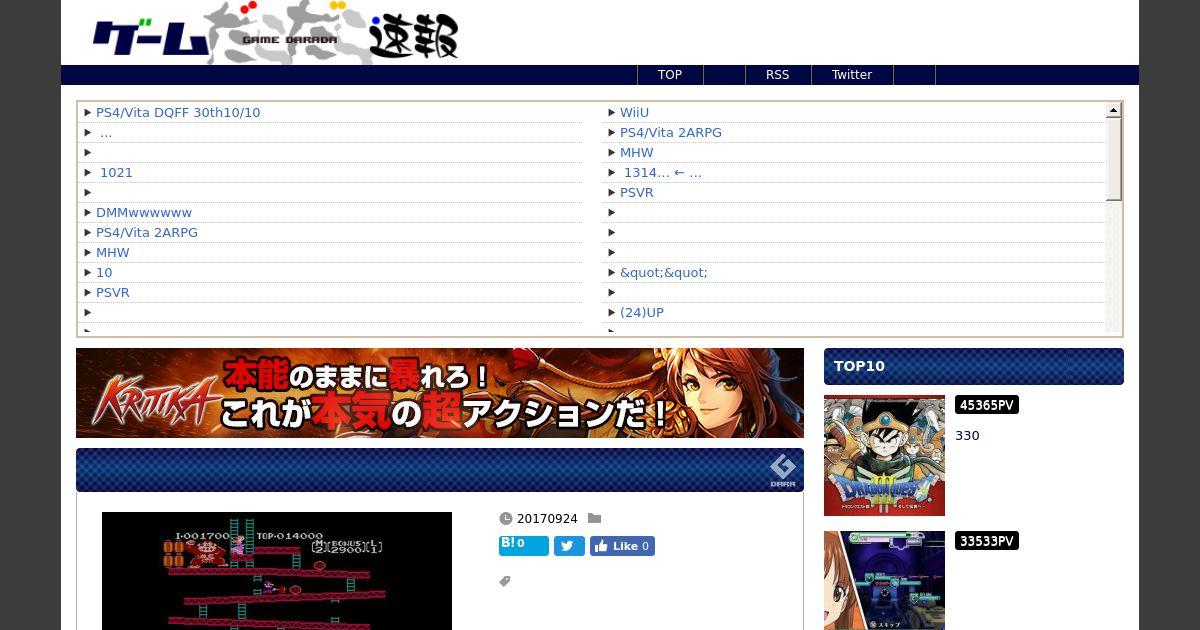Open the TOP navigation item
1200x630 pixels.
[x=670, y=75]
